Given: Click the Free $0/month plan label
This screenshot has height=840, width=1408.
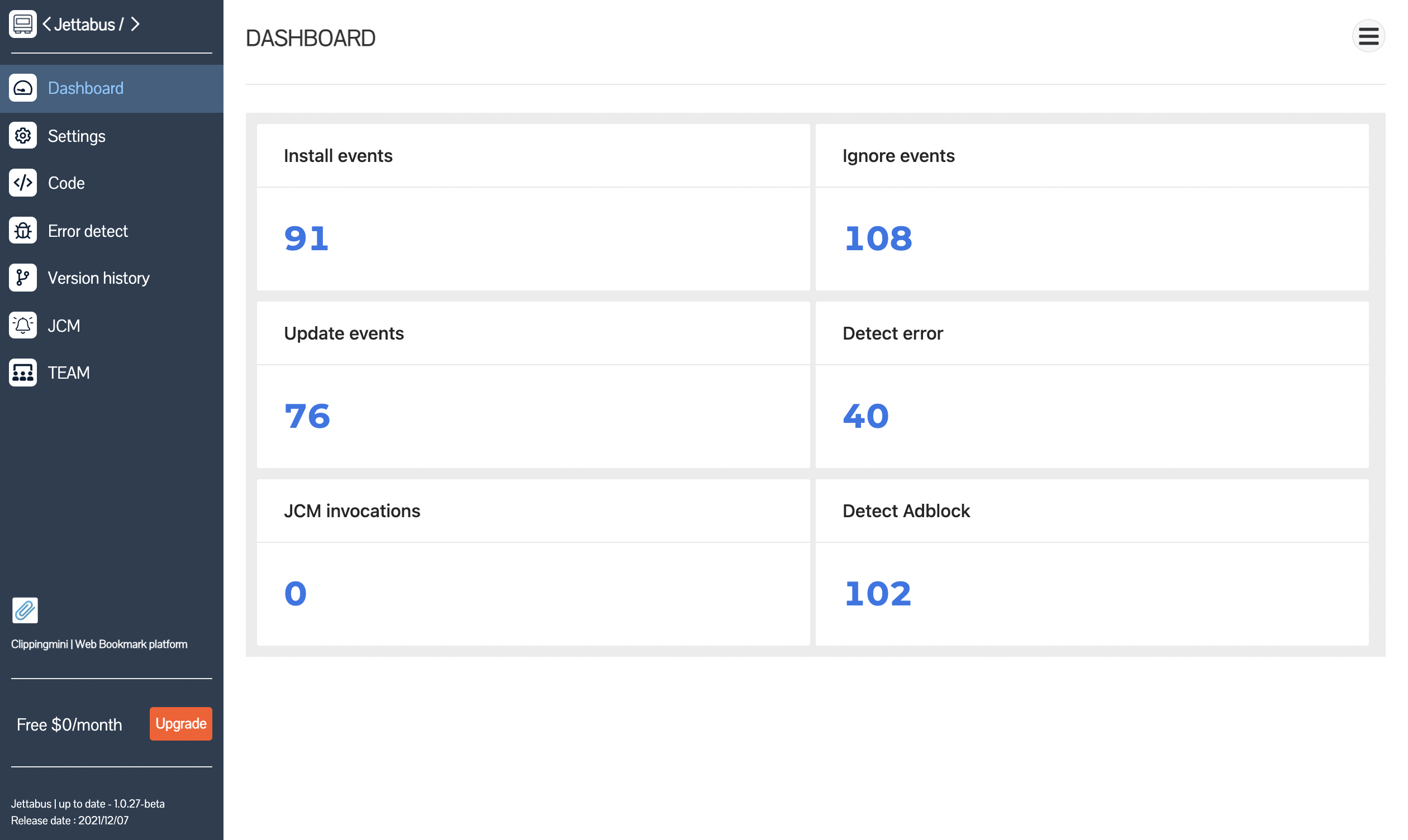Looking at the screenshot, I should (69, 724).
